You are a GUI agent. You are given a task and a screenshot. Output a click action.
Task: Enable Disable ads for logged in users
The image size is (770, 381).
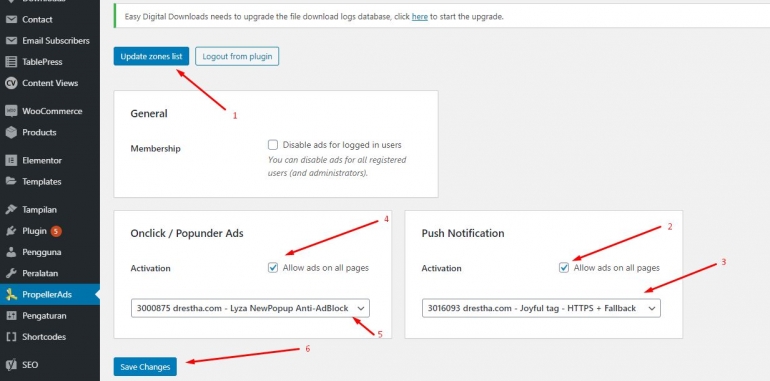click(x=273, y=145)
